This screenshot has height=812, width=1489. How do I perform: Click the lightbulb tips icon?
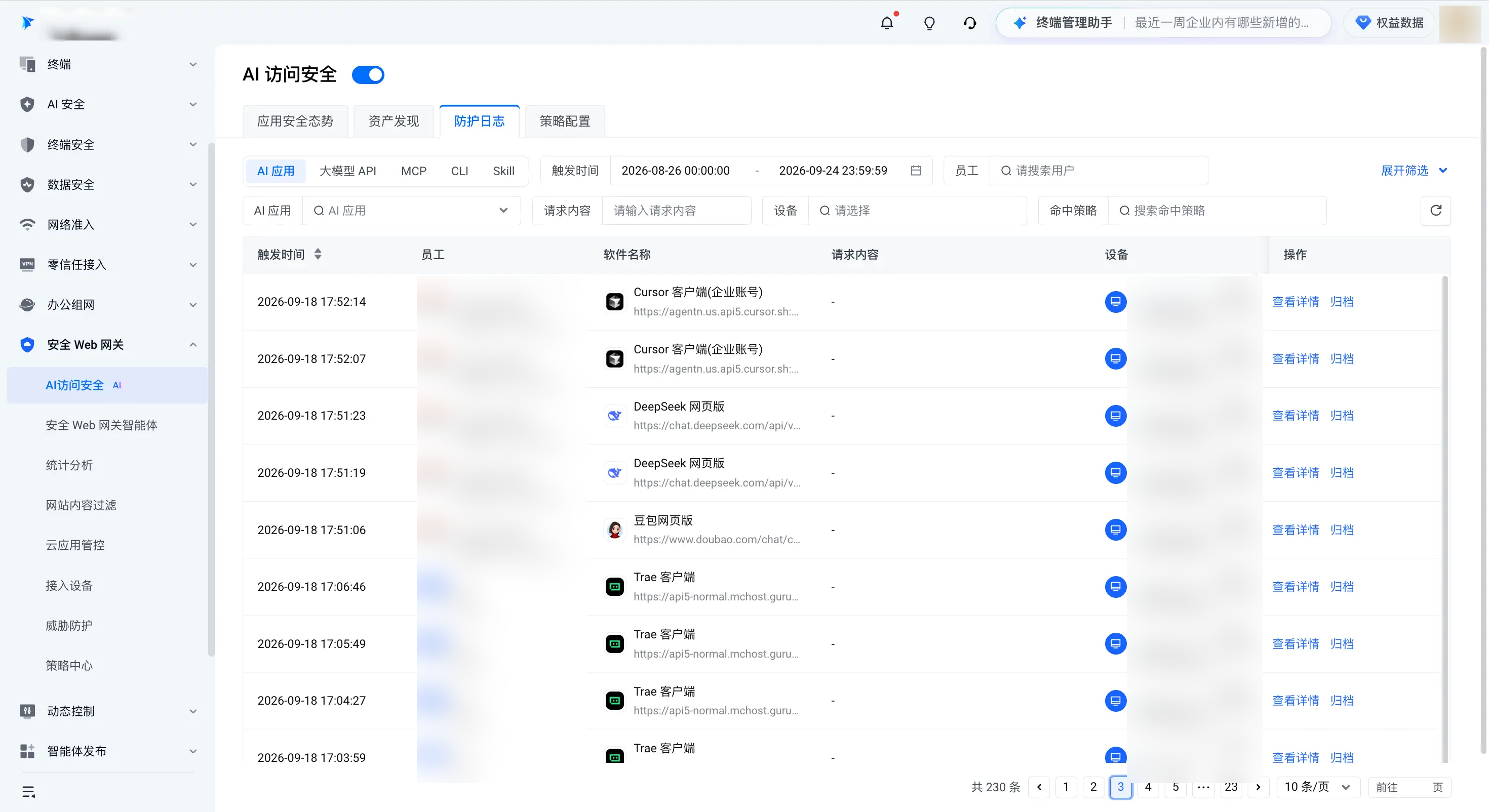[929, 23]
